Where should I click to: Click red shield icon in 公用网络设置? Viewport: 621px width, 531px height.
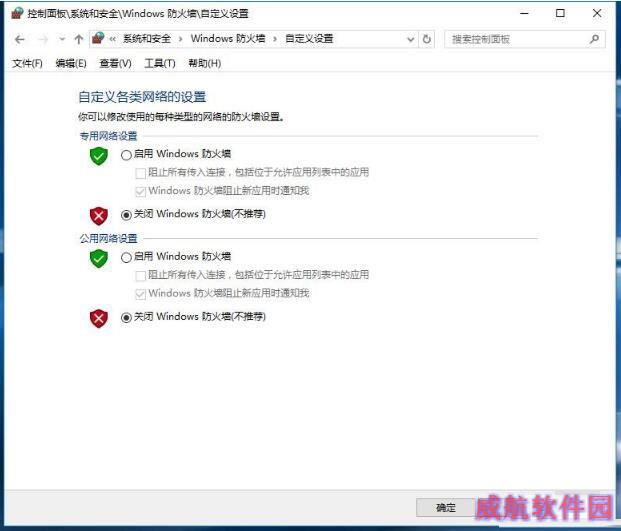[x=99, y=319]
